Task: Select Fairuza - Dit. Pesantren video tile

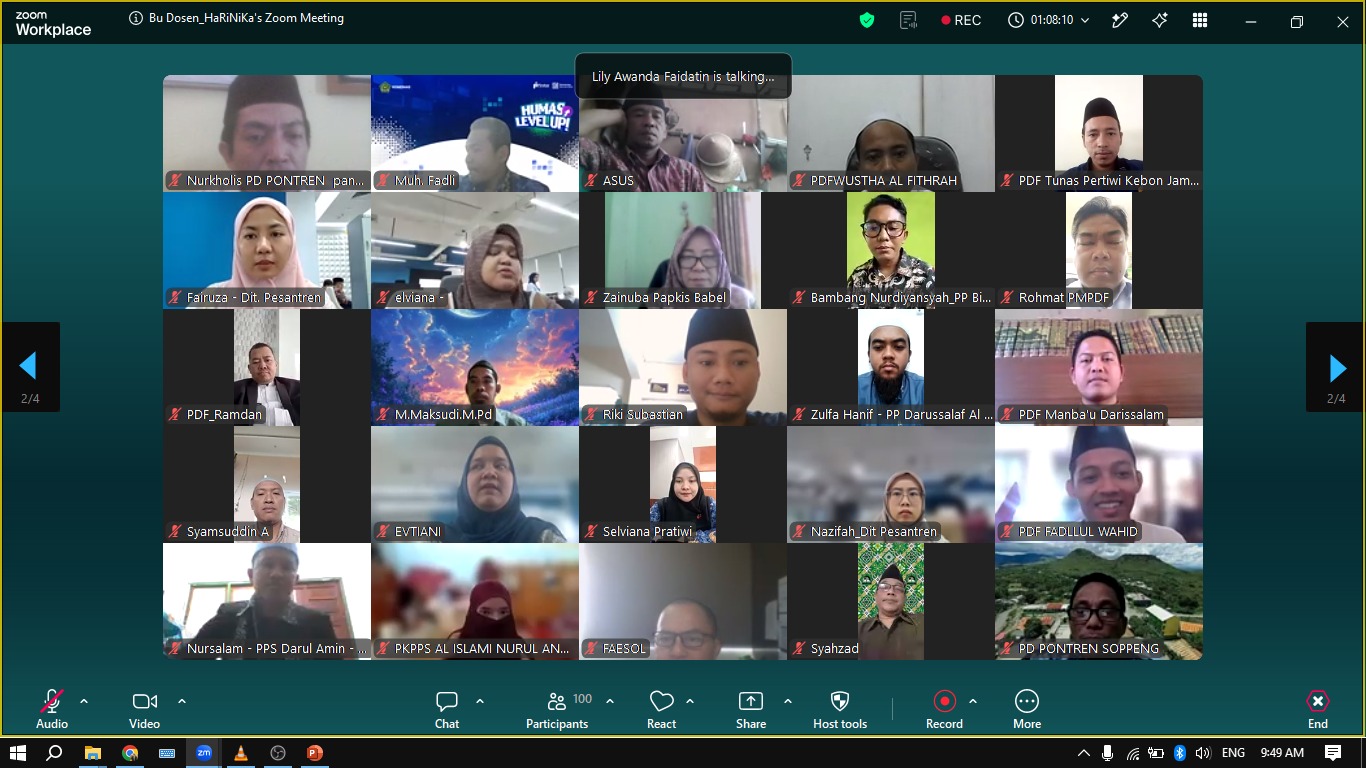Action: click(x=267, y=250)
